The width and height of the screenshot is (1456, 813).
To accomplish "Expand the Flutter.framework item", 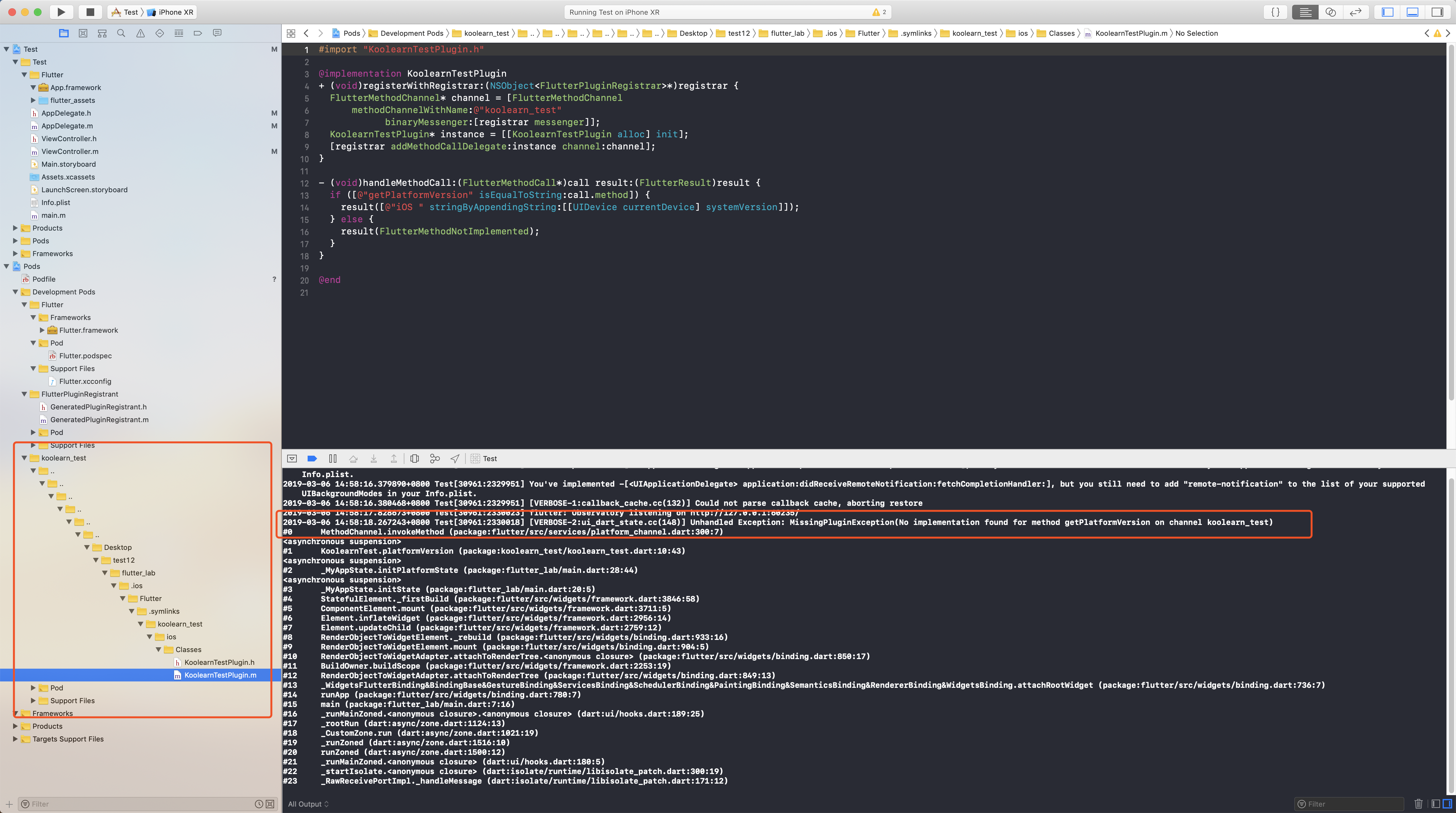I will pos(42,331).
